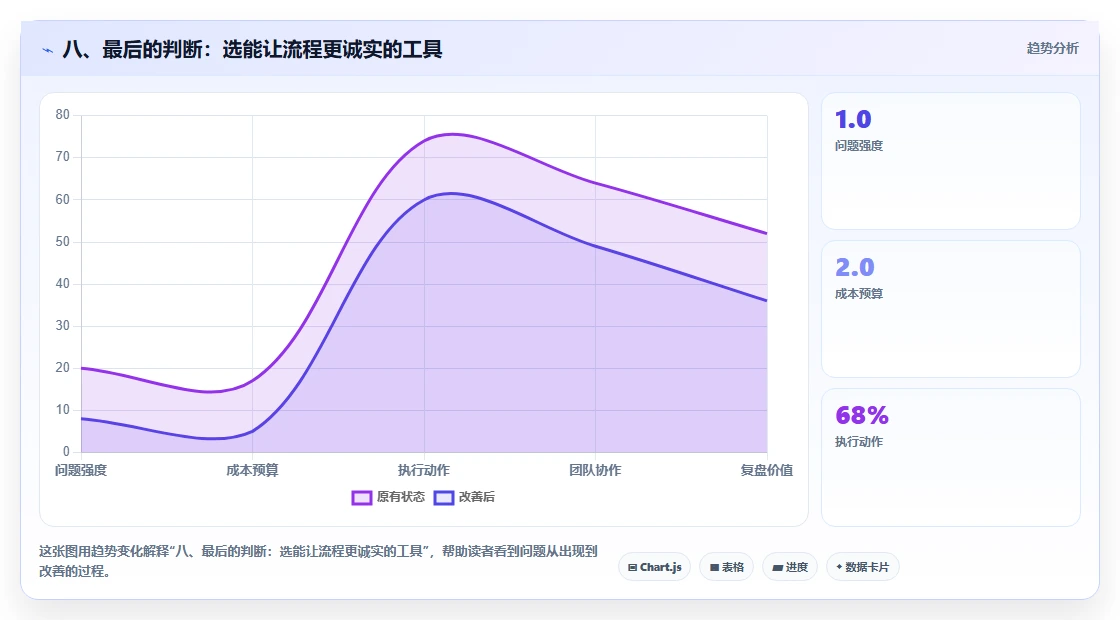Click the 2.0 value in second card

tap(854, 267)
